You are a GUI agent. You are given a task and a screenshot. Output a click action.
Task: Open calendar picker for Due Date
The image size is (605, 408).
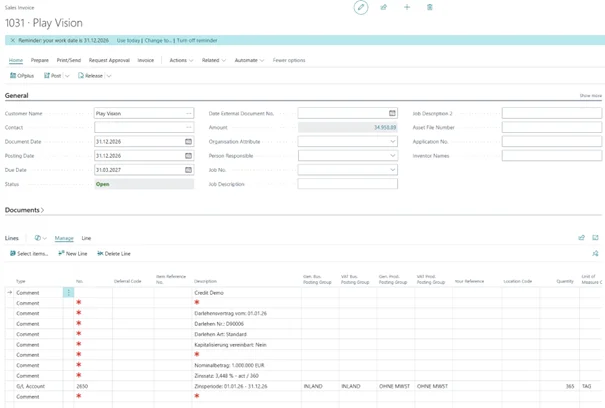coord(188,170)
